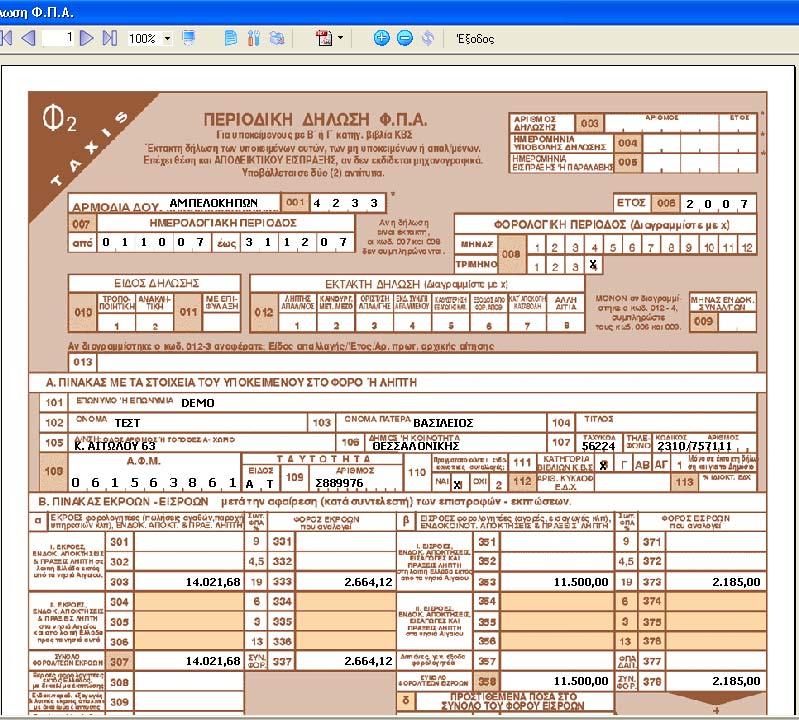The width and height of the screenshot is (799, 720).
Task: Export the report to PDF
Action: pos(324,38)
